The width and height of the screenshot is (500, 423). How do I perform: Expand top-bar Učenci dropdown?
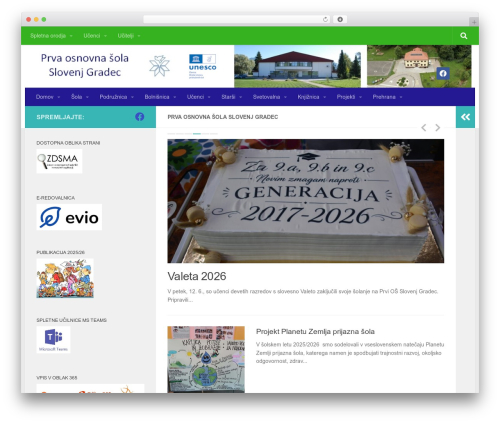point(95,36)
